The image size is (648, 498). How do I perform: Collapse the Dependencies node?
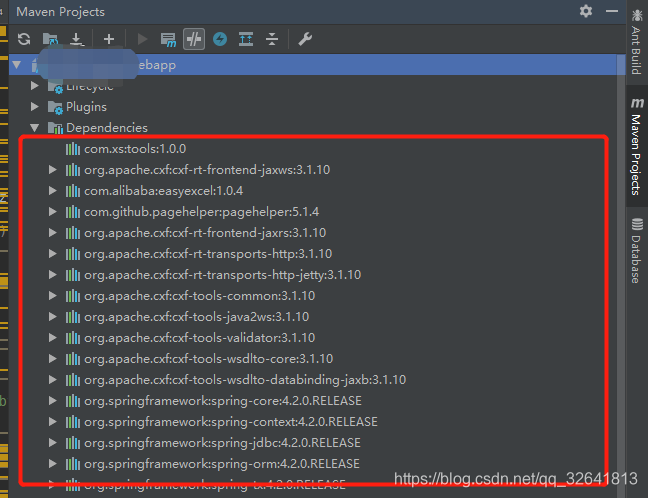point(35,128)
